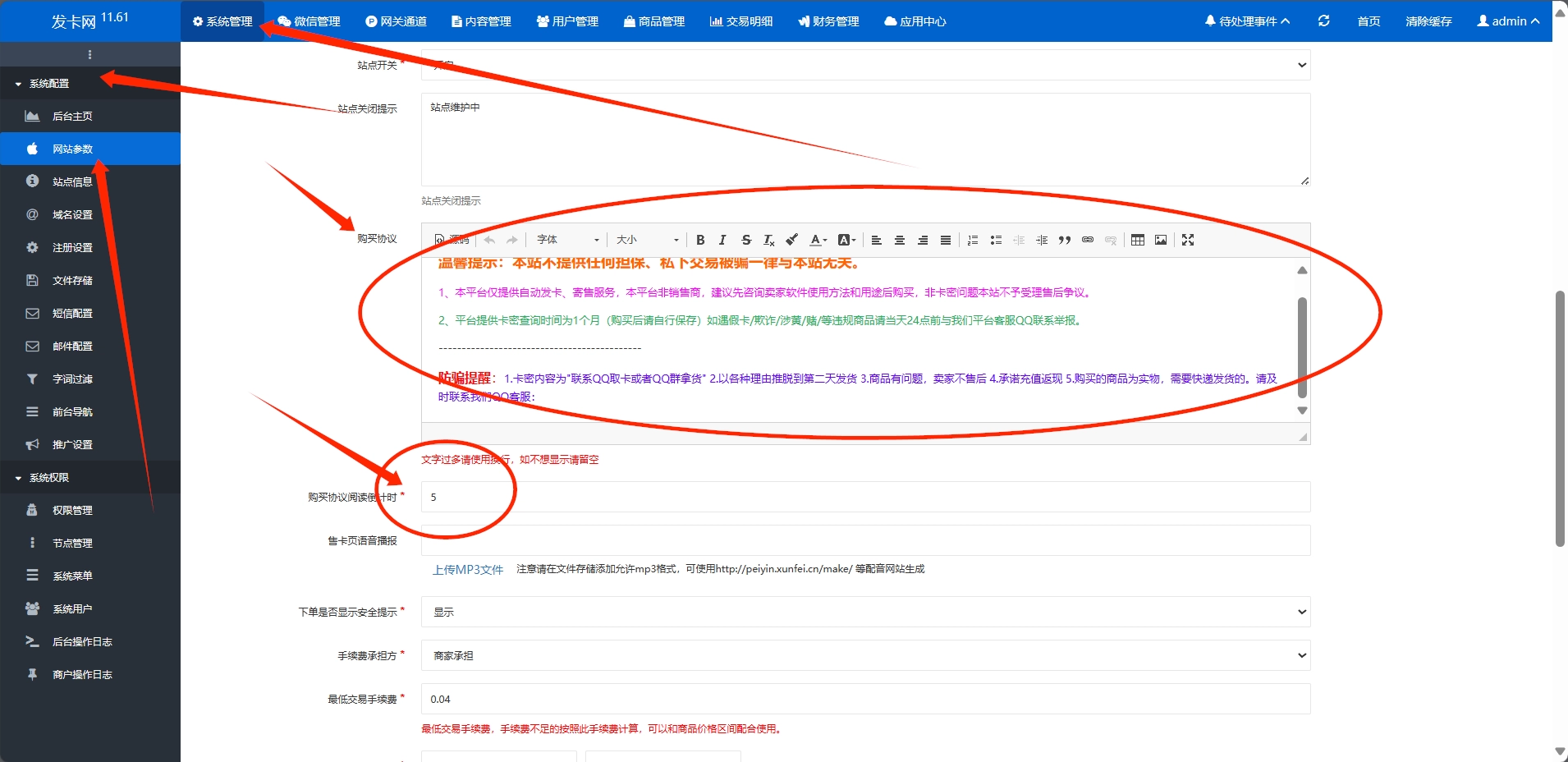Align text right in editor
The image size is (1568, 762).
[922, 240]
